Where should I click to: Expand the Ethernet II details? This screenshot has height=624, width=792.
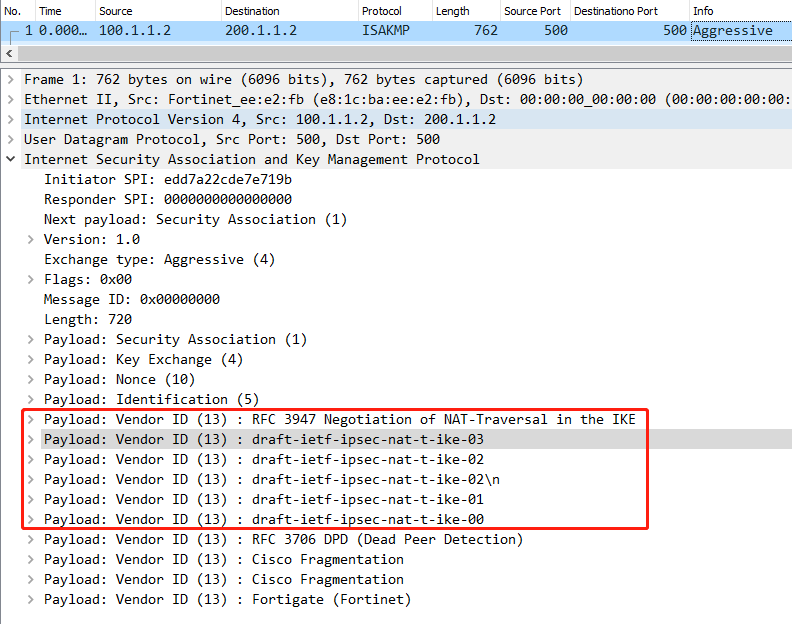(x=10, y=99)
